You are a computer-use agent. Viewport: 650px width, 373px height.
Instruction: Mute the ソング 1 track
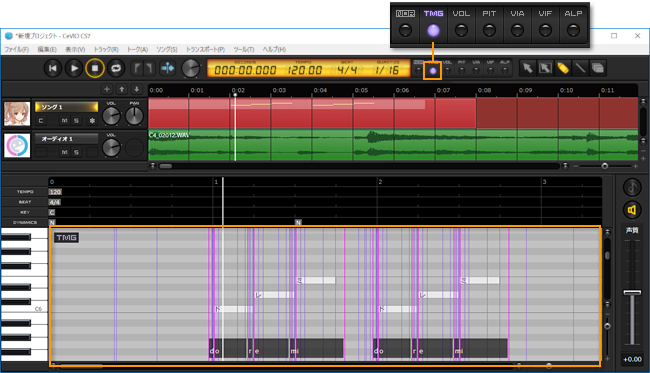tap(64, 121)
